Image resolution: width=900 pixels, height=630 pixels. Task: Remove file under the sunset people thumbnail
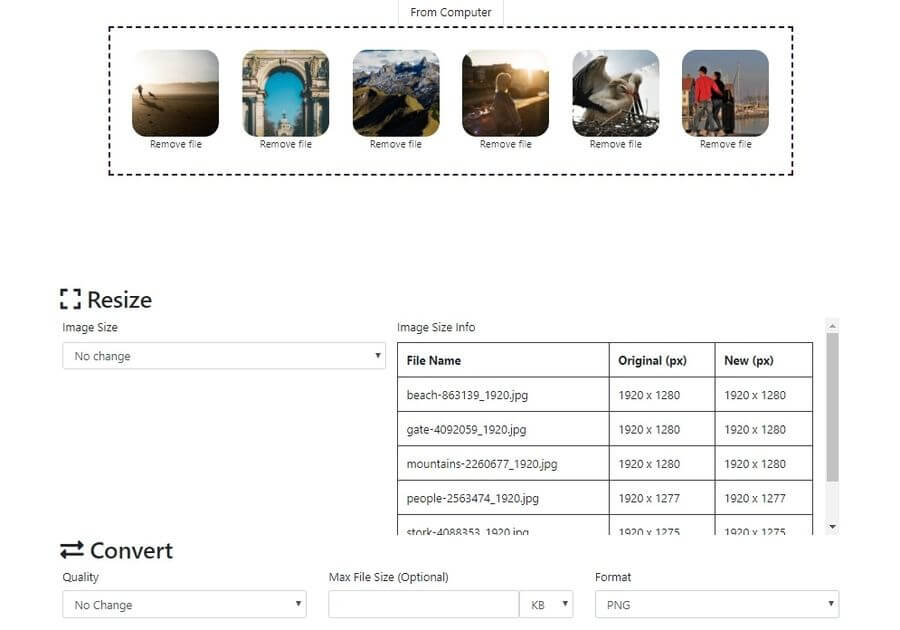coord(505,144)
